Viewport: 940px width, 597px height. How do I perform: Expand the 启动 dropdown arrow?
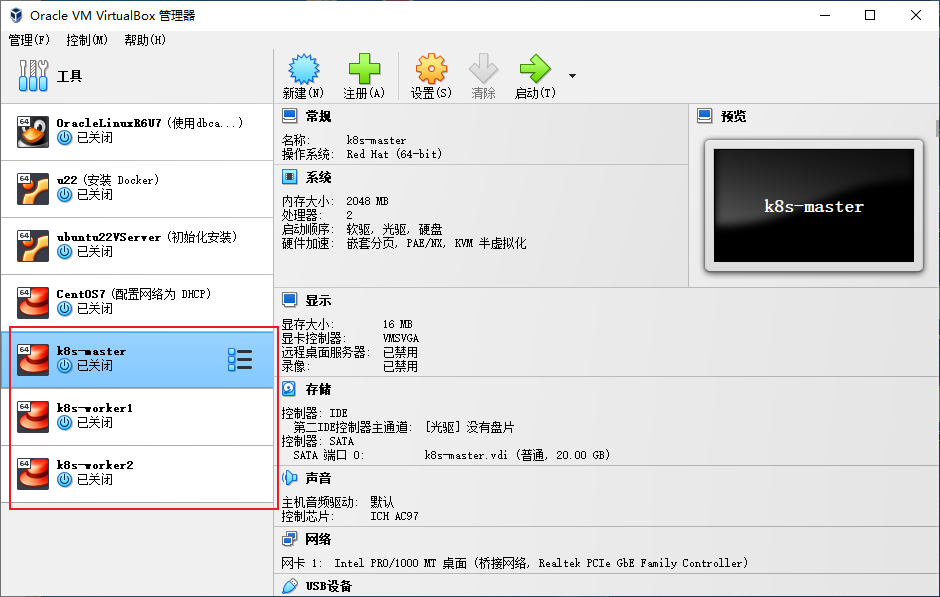point(572,76)
